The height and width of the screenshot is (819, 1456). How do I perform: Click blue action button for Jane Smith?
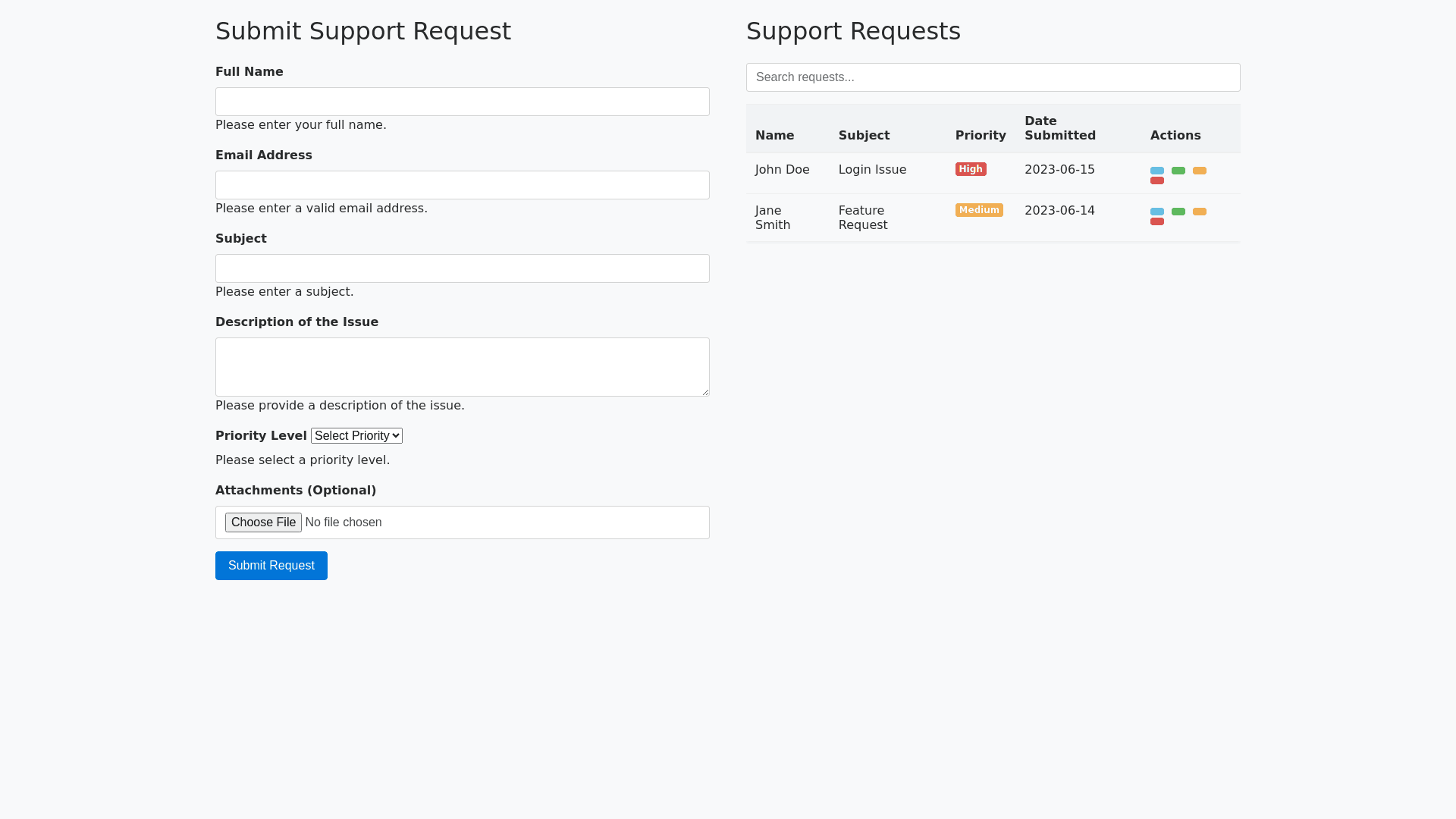coord(1156,212)
